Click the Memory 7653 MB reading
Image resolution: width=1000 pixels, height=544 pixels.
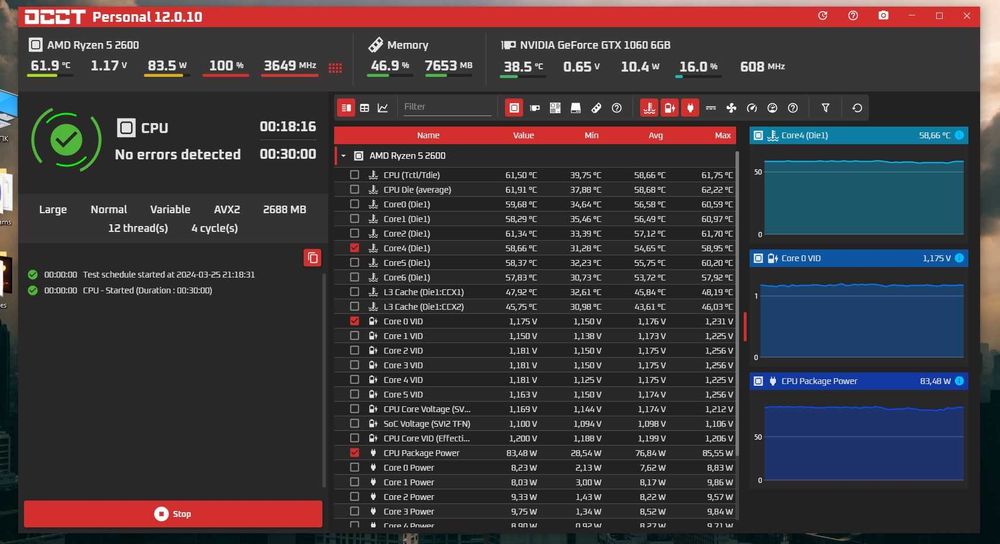tap(449, 66)
